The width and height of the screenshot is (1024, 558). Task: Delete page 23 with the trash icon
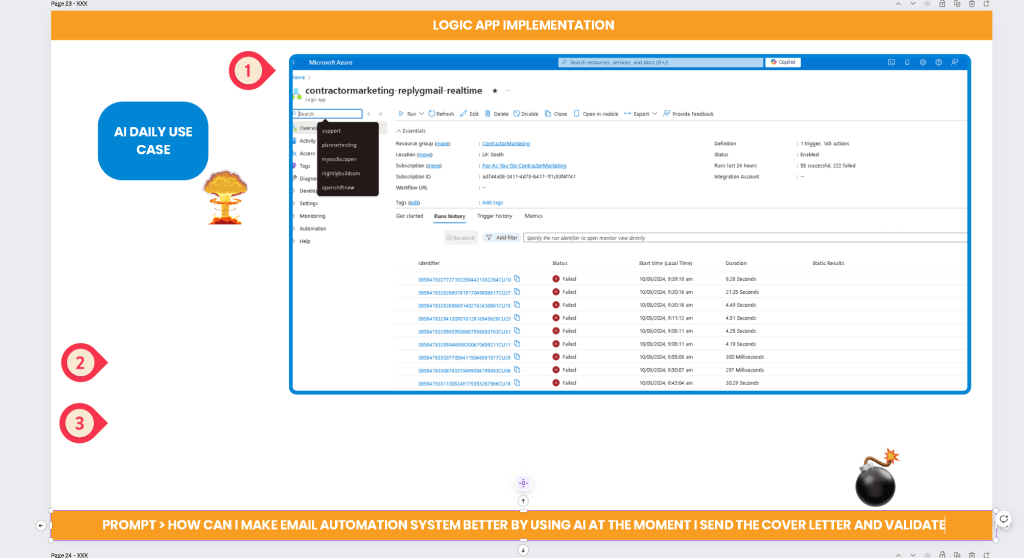pyautogui.click(x=972, y=4)
